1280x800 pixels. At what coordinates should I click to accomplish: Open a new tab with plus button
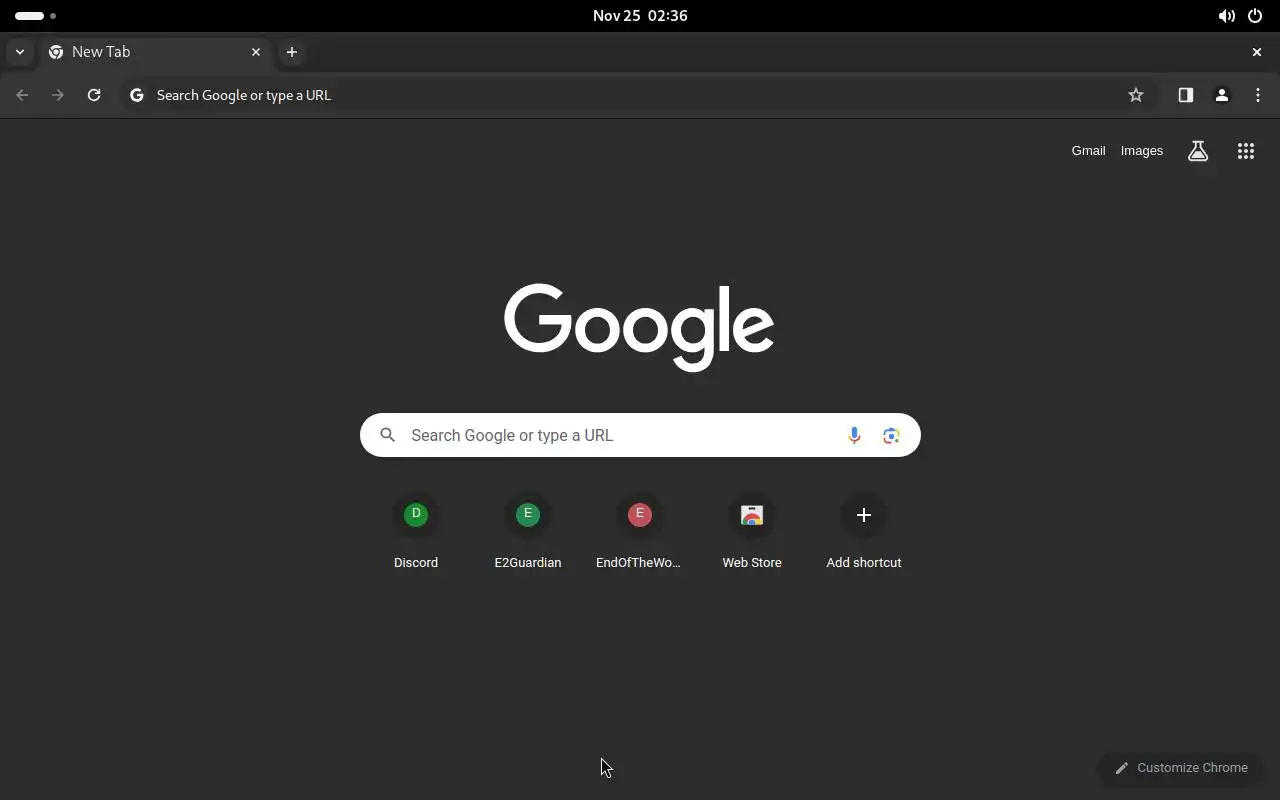click(x=292, y=52)
